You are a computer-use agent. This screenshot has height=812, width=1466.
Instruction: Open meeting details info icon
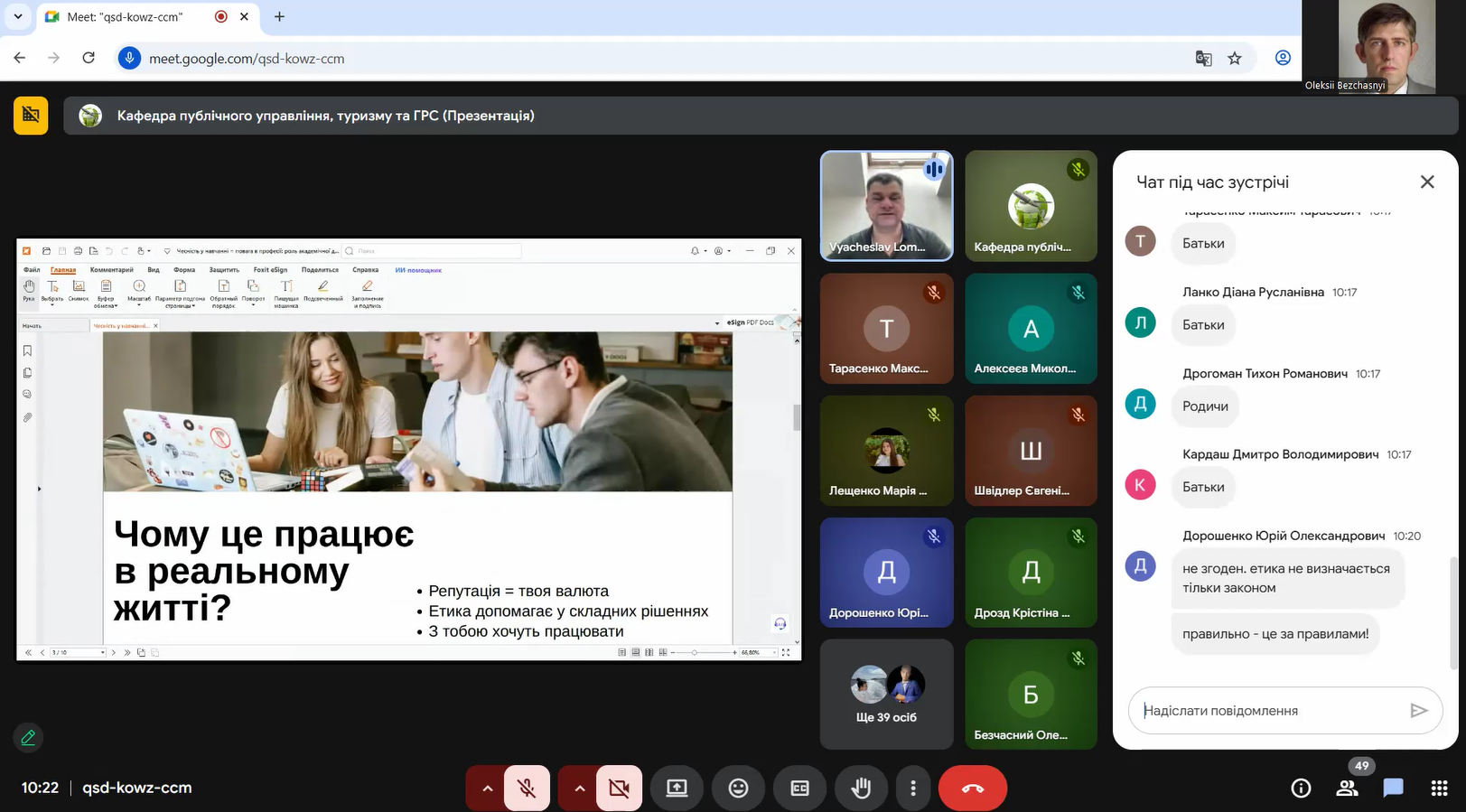[1301, 789]
